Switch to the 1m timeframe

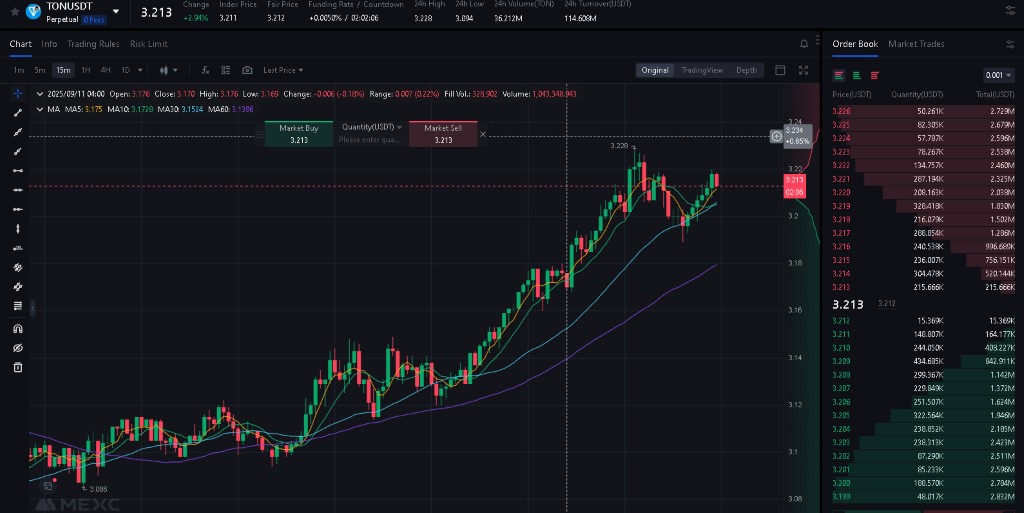coord(19,70)
